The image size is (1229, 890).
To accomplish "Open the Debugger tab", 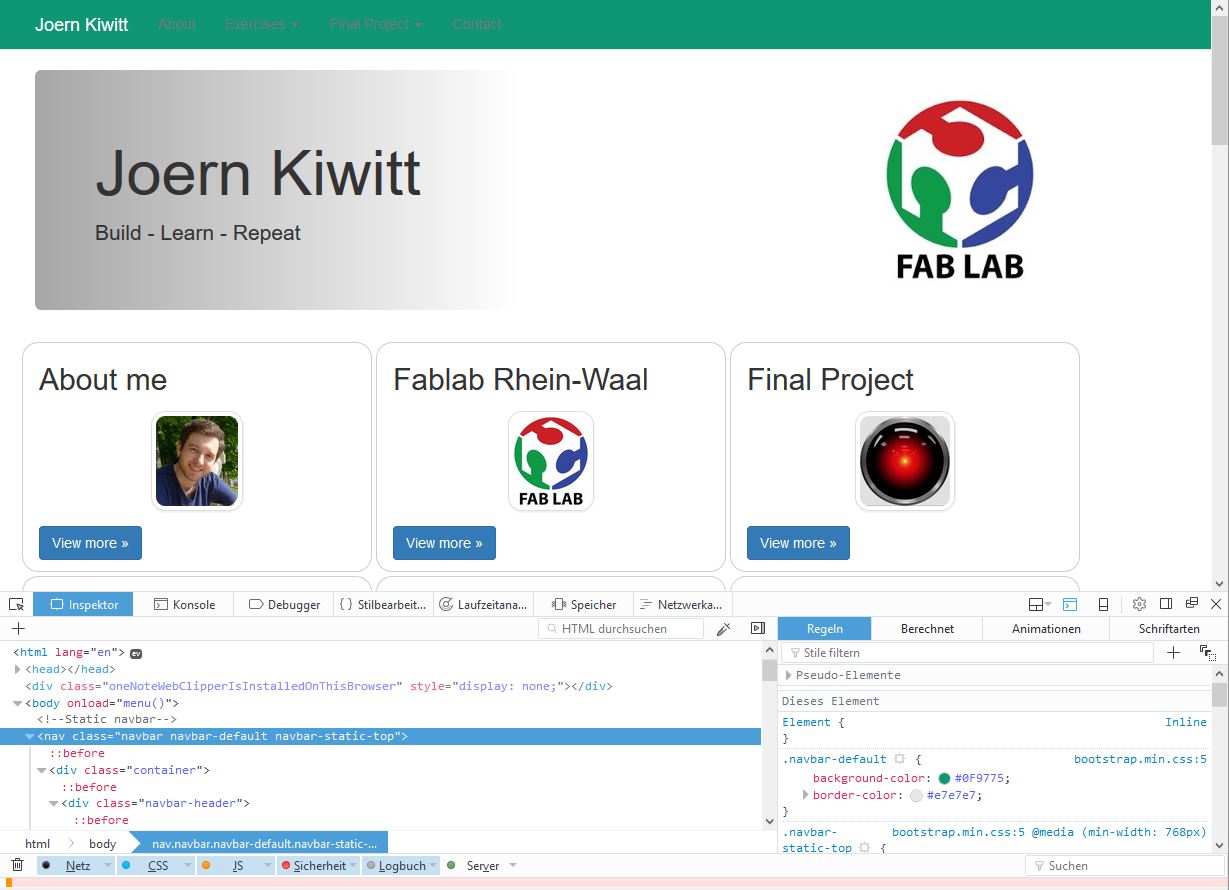I will coord(284,604).
